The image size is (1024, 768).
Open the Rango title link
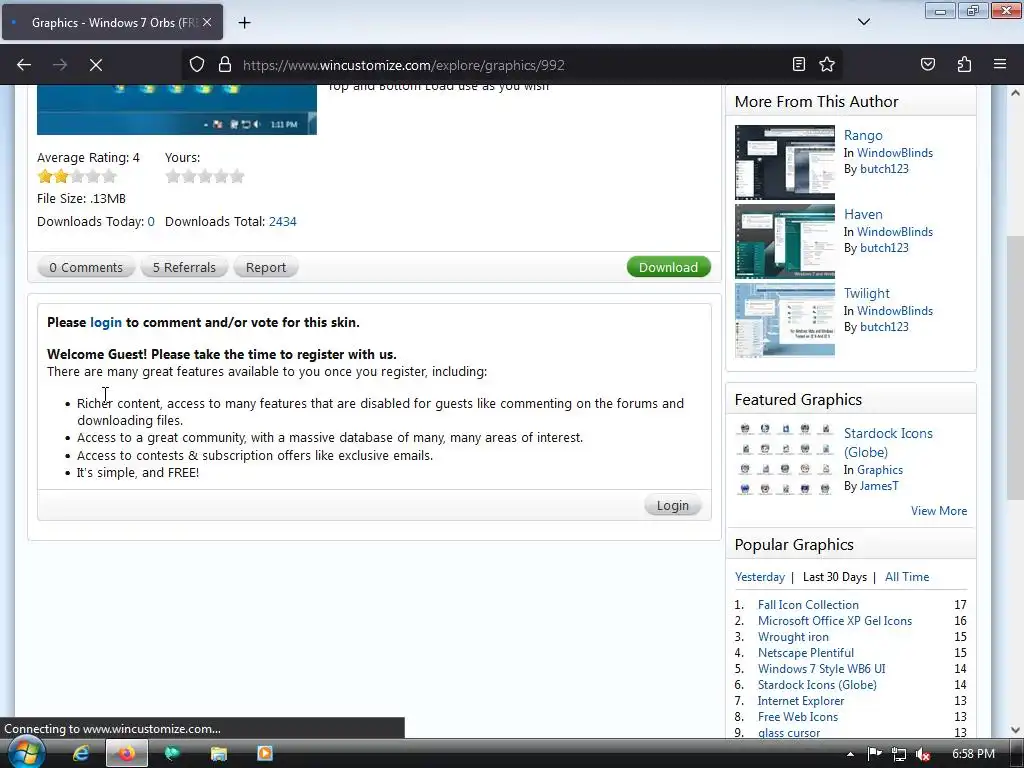(863, 135)
